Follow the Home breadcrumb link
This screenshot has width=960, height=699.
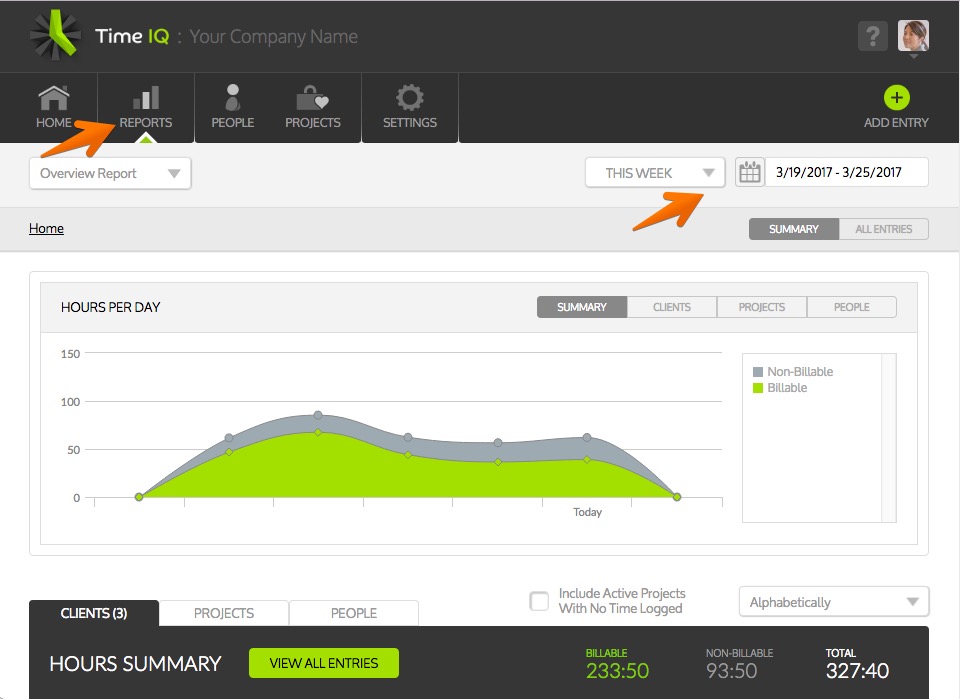47,228
